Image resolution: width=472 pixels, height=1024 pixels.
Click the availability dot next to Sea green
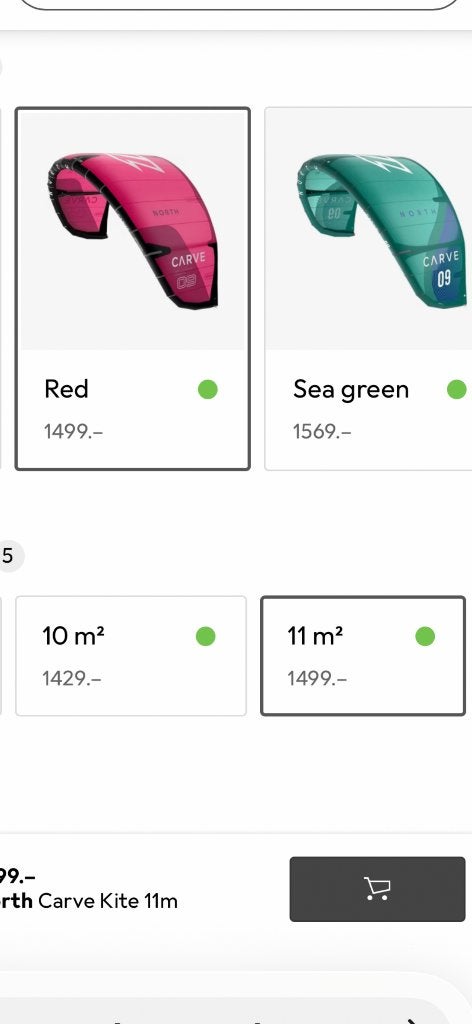tap(456, 390)
